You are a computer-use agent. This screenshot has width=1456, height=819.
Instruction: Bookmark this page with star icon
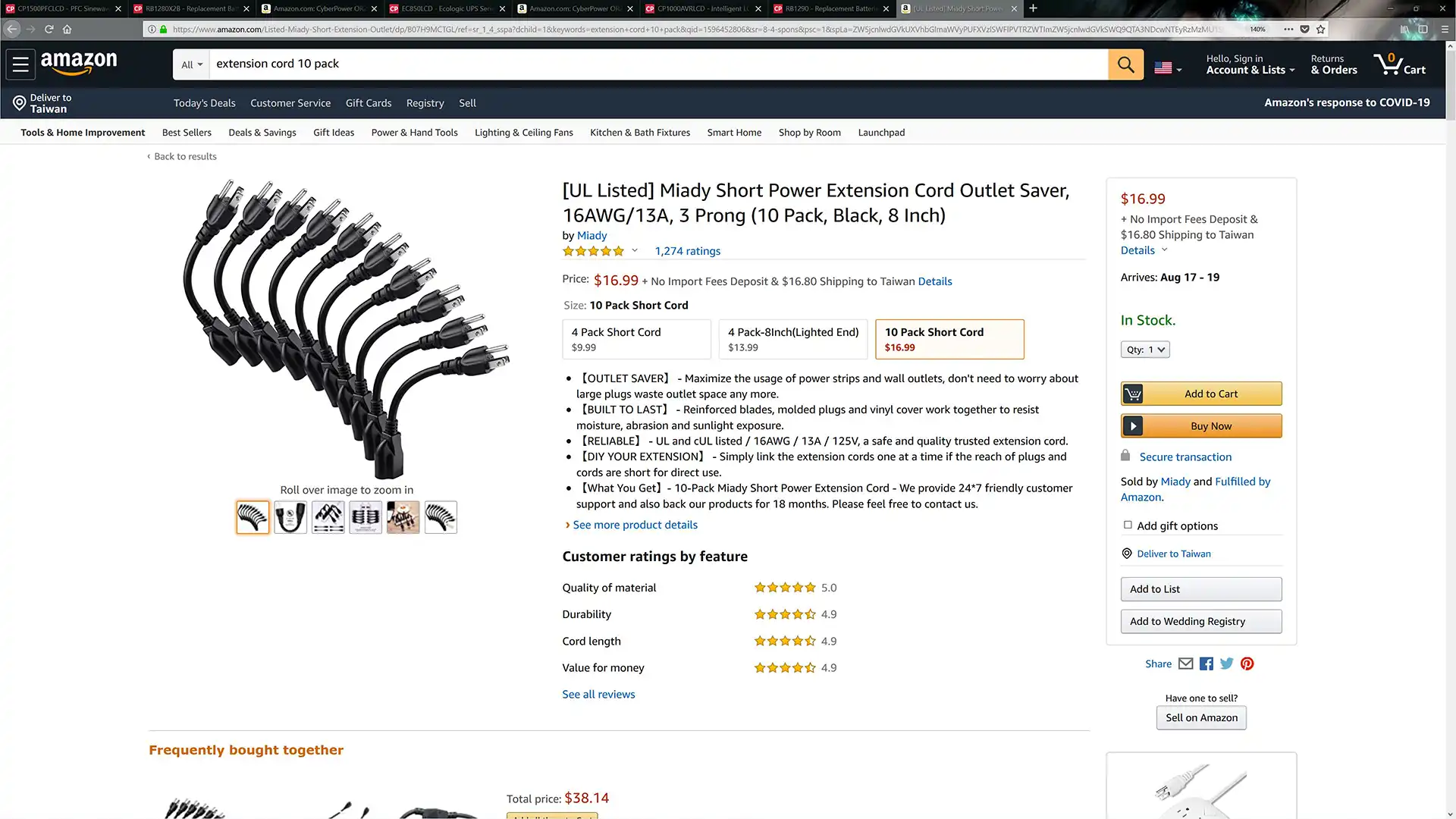1321,30
